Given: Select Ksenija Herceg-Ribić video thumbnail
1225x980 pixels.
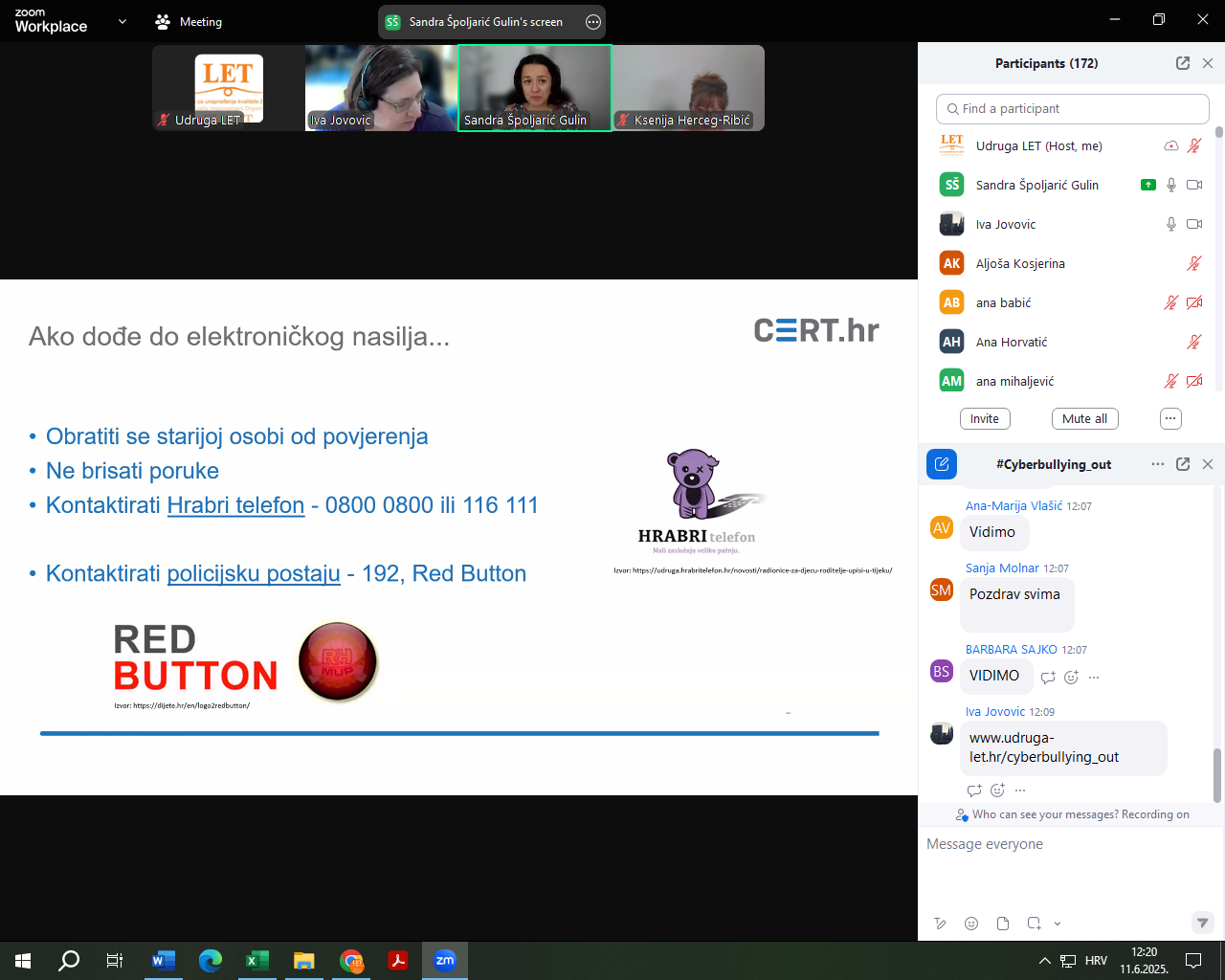Looking at the screenshot, I should pyautogui.click(x=689, y=88).
